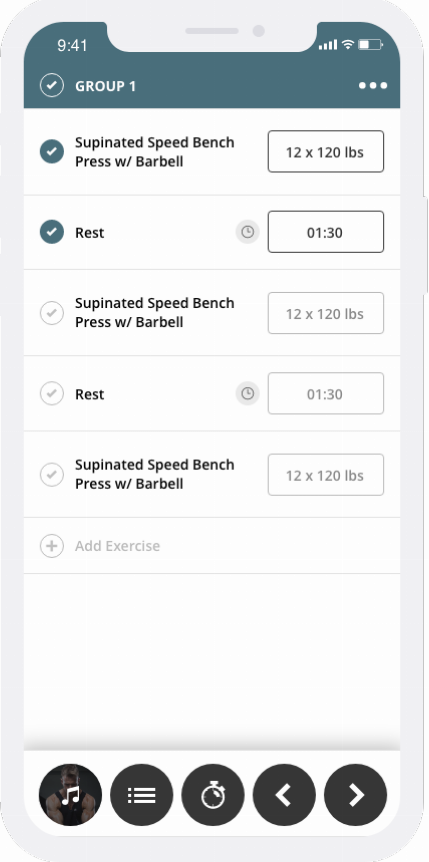429x862 pixels.
Task: Go to previous group arrow
Action: pos(284,794)
